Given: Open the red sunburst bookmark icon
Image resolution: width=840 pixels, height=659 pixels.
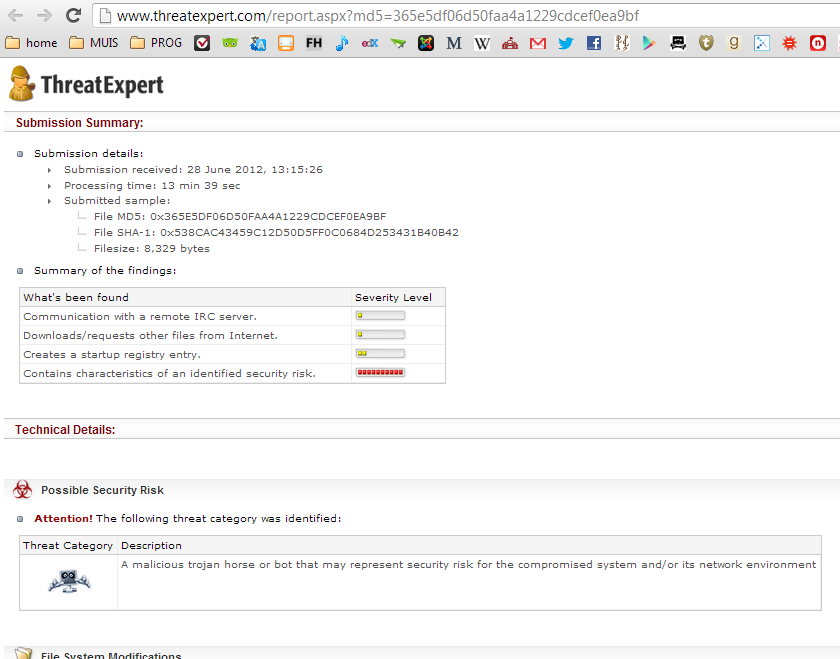Looking at the screenshot, I should (x=790, y=43).
